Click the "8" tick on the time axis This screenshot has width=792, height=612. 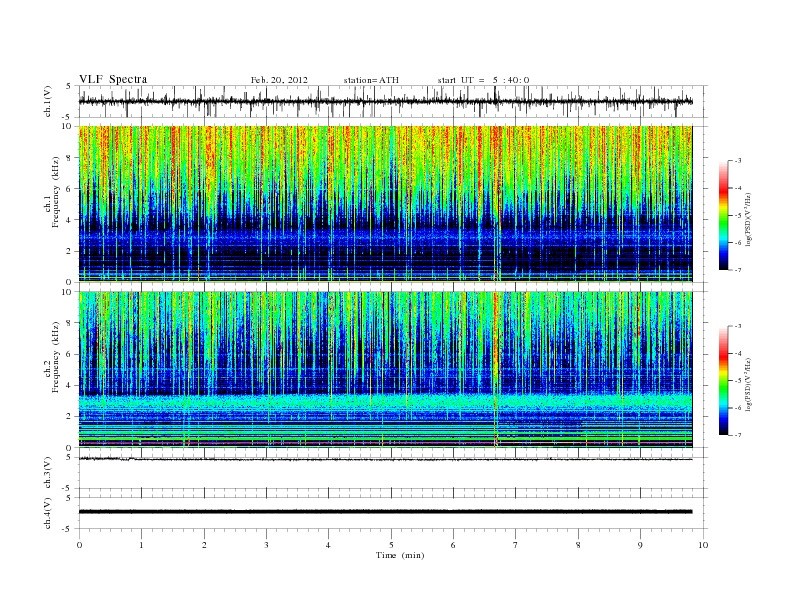[578, 545]
